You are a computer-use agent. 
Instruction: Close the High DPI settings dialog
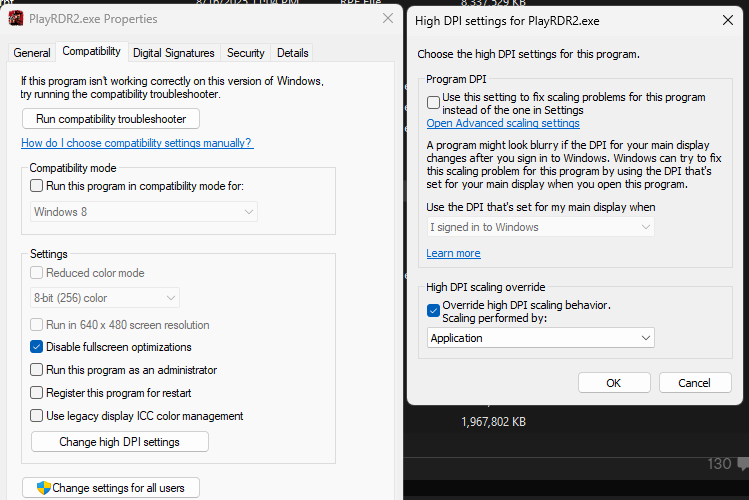point(728,20)
